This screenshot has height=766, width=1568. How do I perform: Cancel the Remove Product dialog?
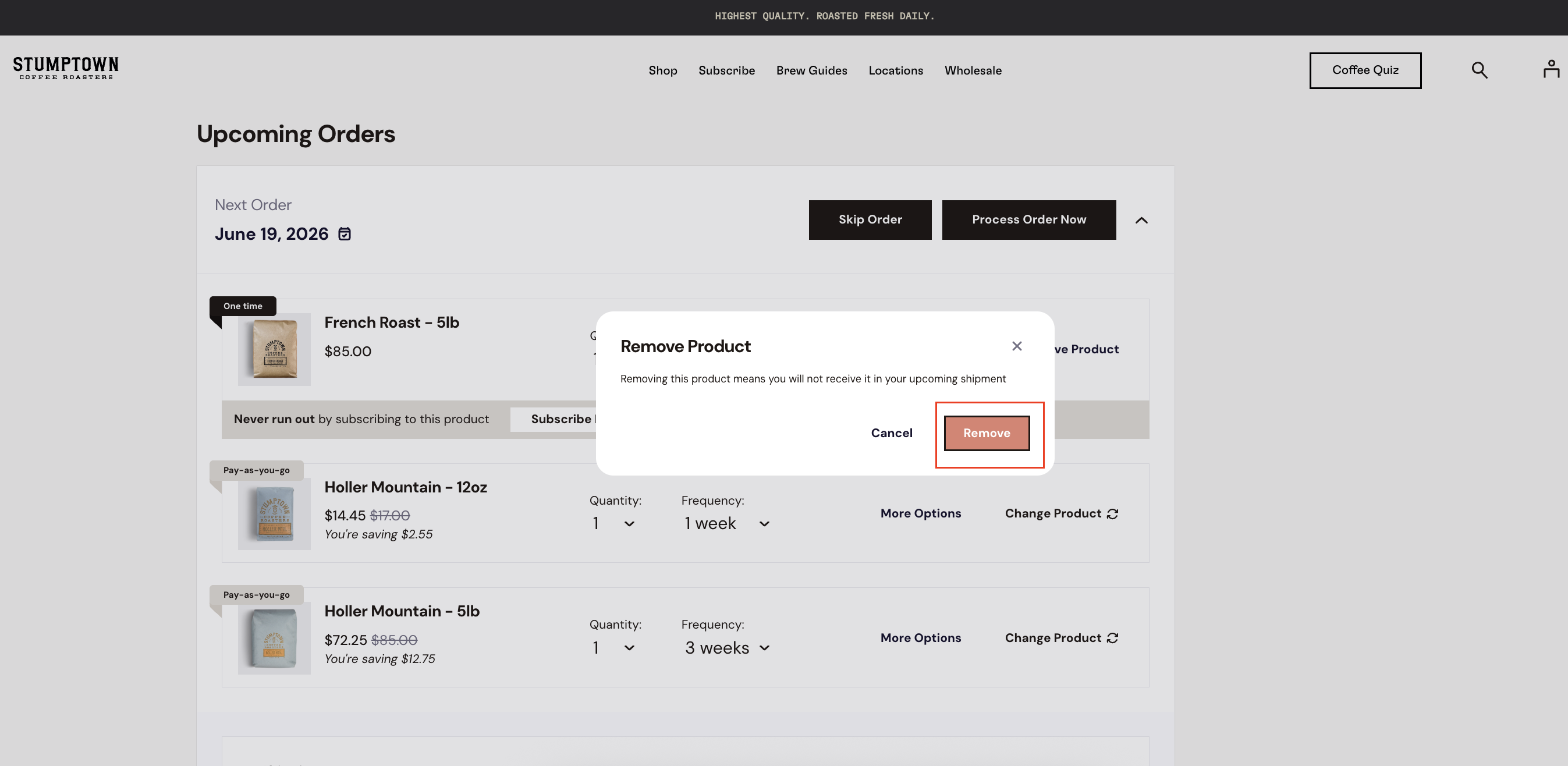coord(891,433)
